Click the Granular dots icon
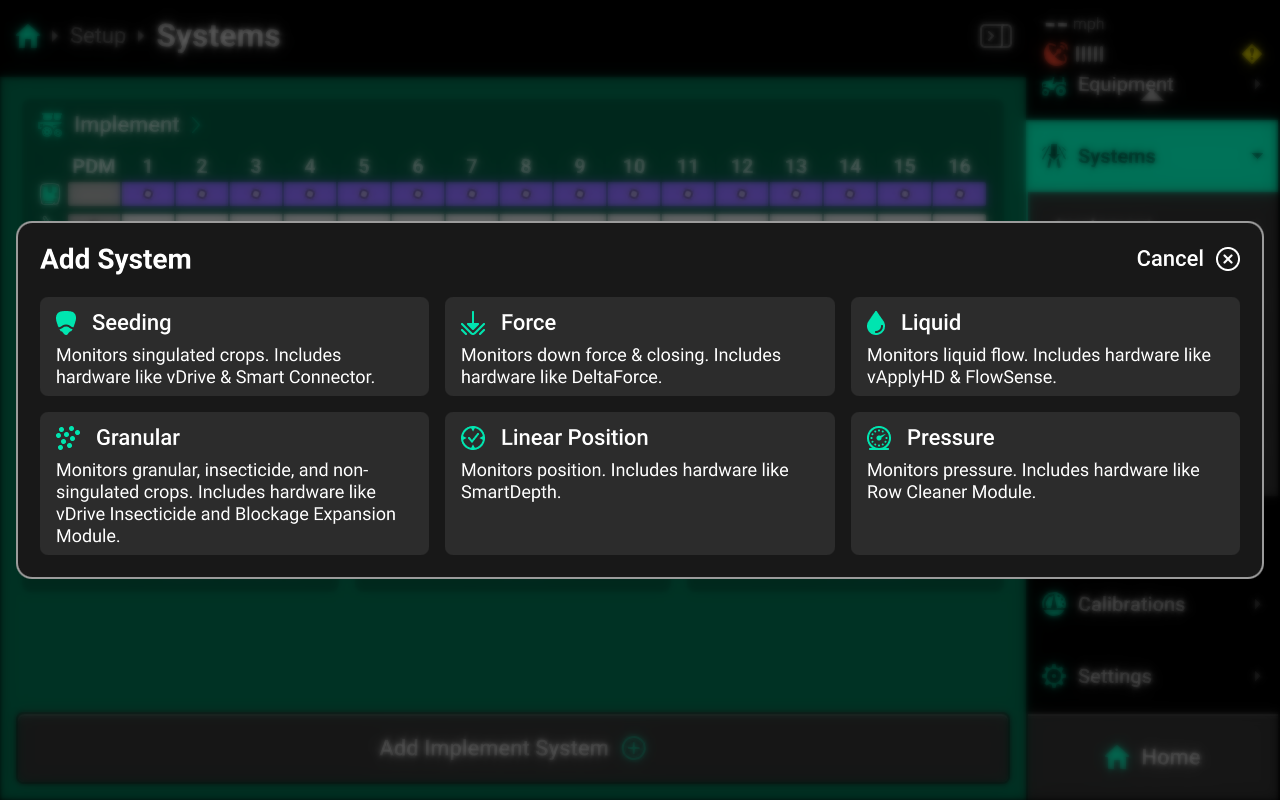Viewport: 1280px width, 800px height. pyautogui.click(x=68, y=438)
